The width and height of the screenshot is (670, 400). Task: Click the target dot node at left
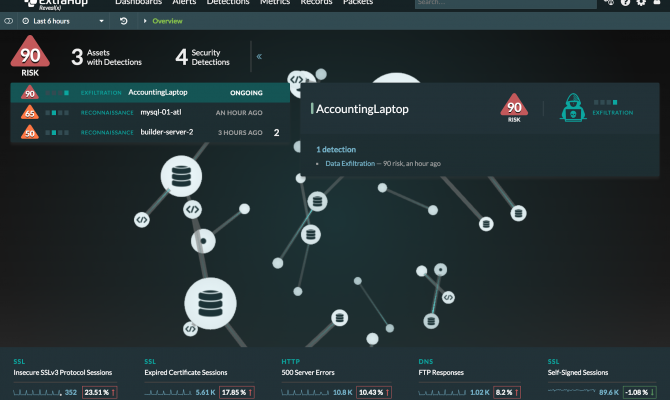coord(203,241)
